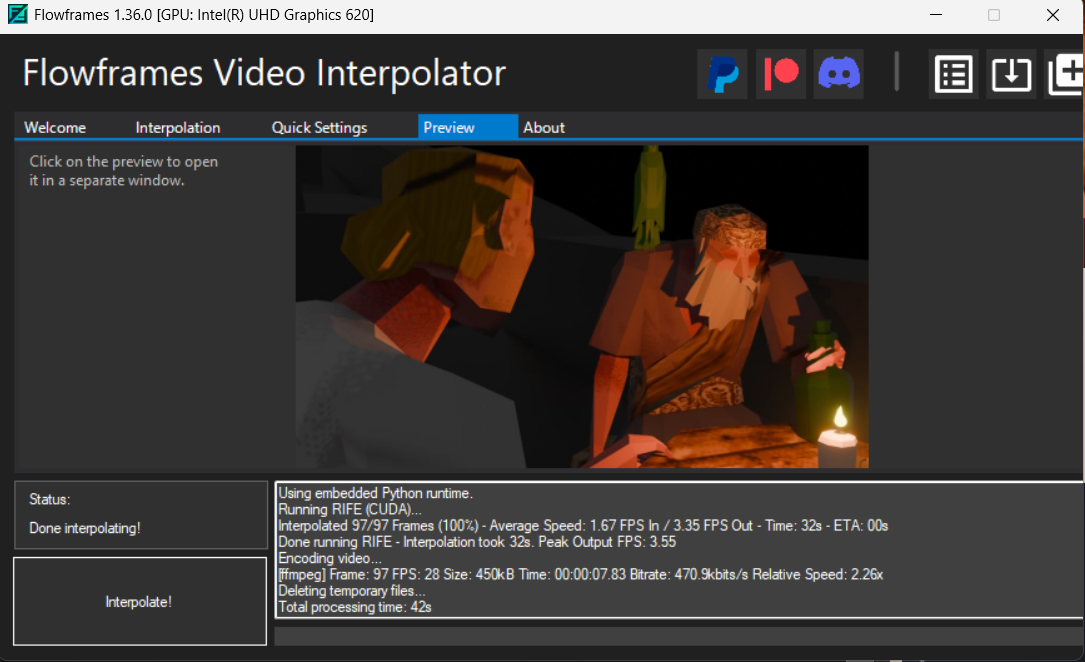Minimize the Flowframes window
Viewport: 1085px width, 662px height.
[936, 15]
